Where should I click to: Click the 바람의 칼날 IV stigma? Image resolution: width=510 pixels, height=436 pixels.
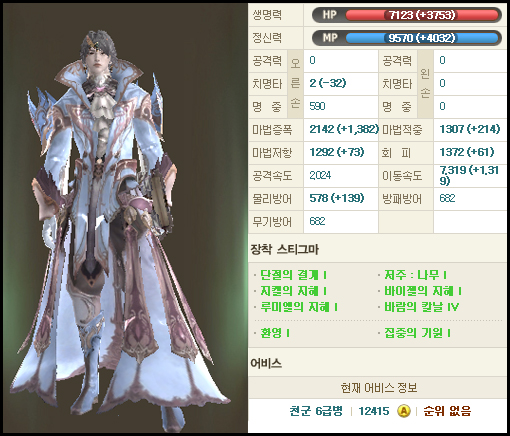click(x=422, y=307)
